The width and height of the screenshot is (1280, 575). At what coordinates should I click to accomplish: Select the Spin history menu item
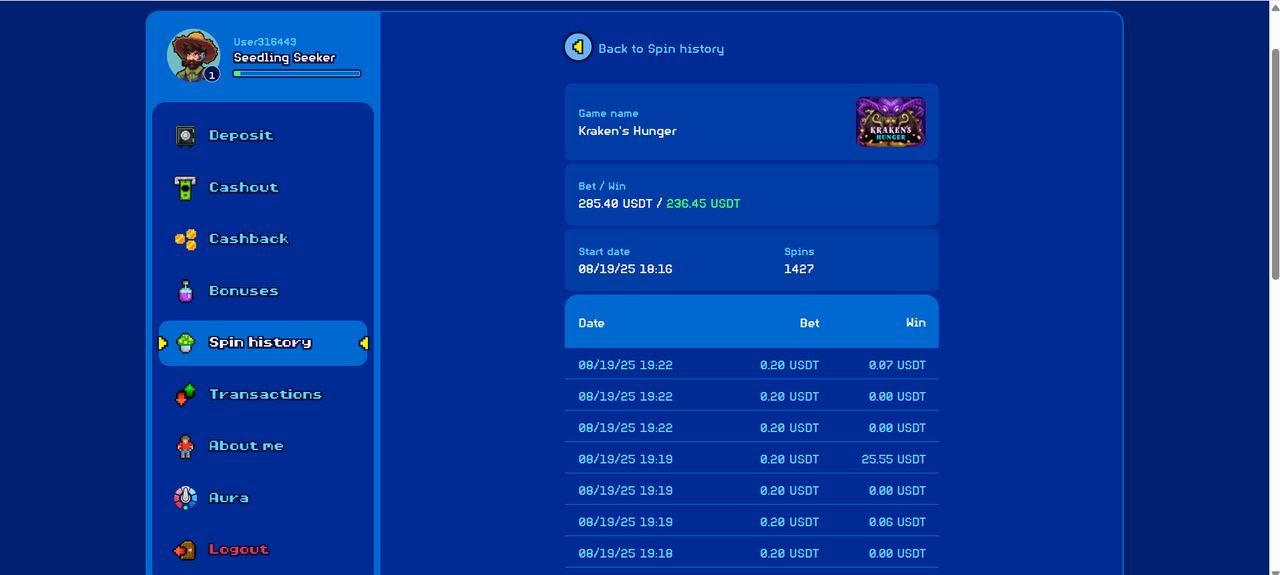point(263,343)
